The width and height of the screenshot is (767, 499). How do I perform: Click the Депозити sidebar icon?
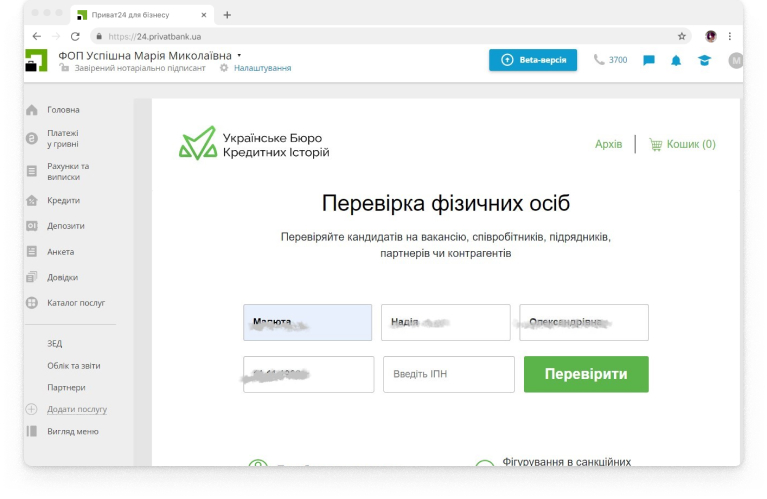click(32, 226)
